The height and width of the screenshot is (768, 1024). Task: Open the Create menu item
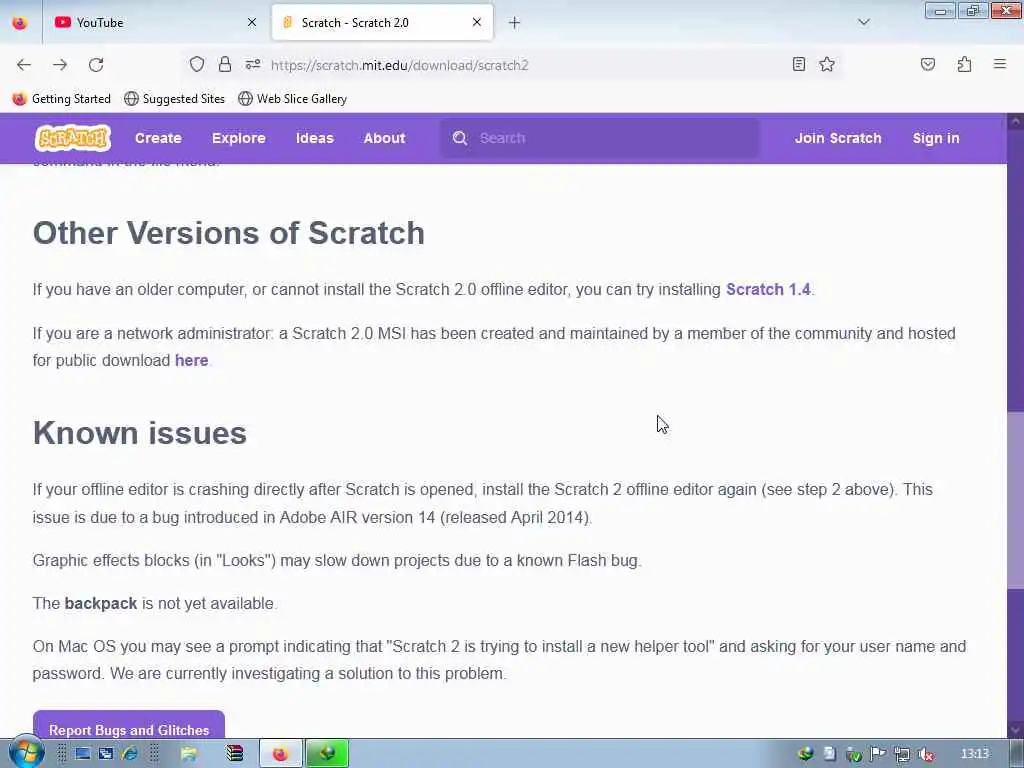[158, 138]
